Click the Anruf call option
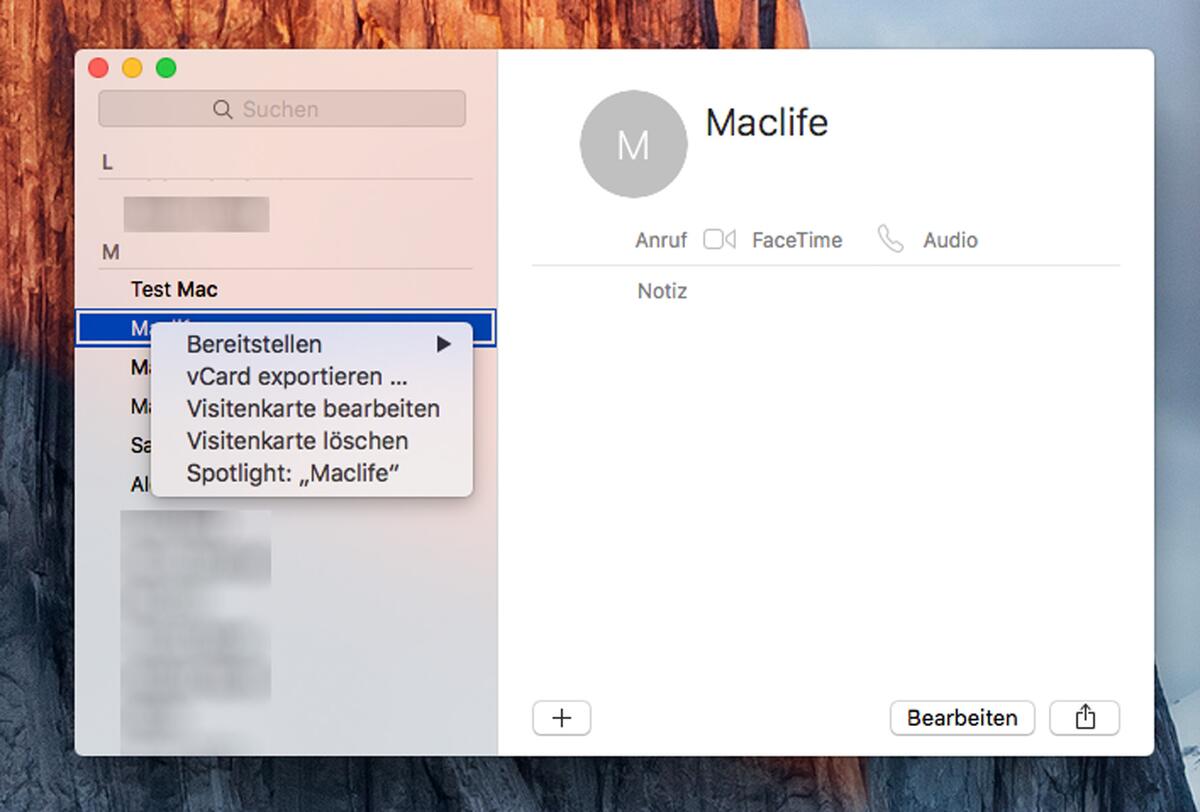Screen dimensions: 1200x812 [x=660, y=240]
